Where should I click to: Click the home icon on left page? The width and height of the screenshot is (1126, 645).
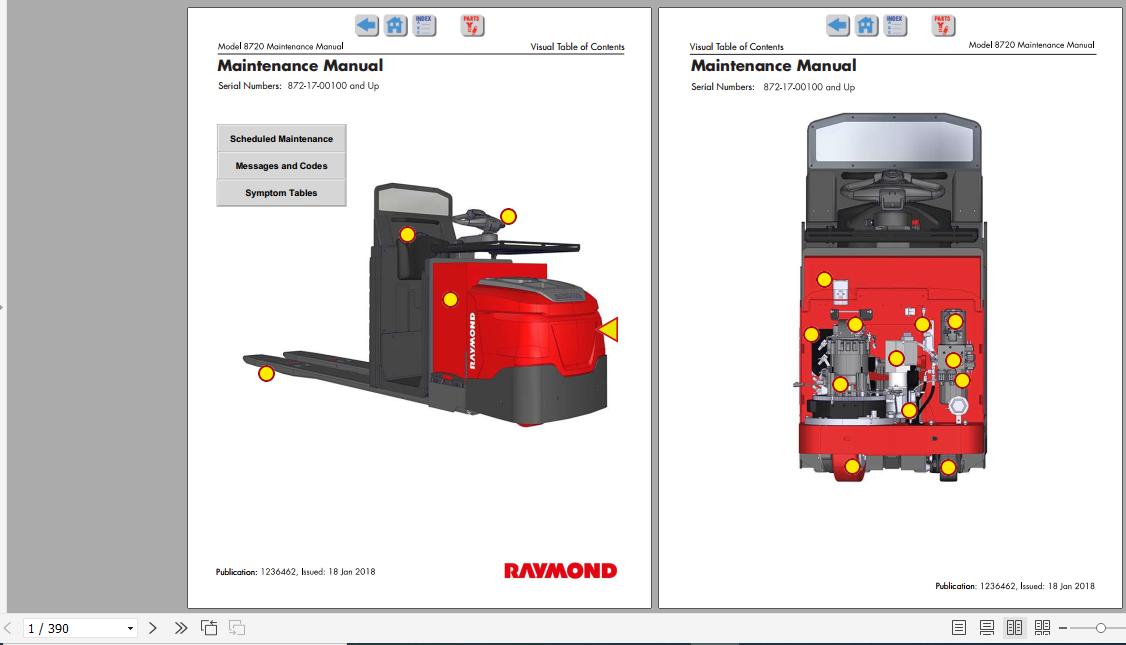(395, 26)
